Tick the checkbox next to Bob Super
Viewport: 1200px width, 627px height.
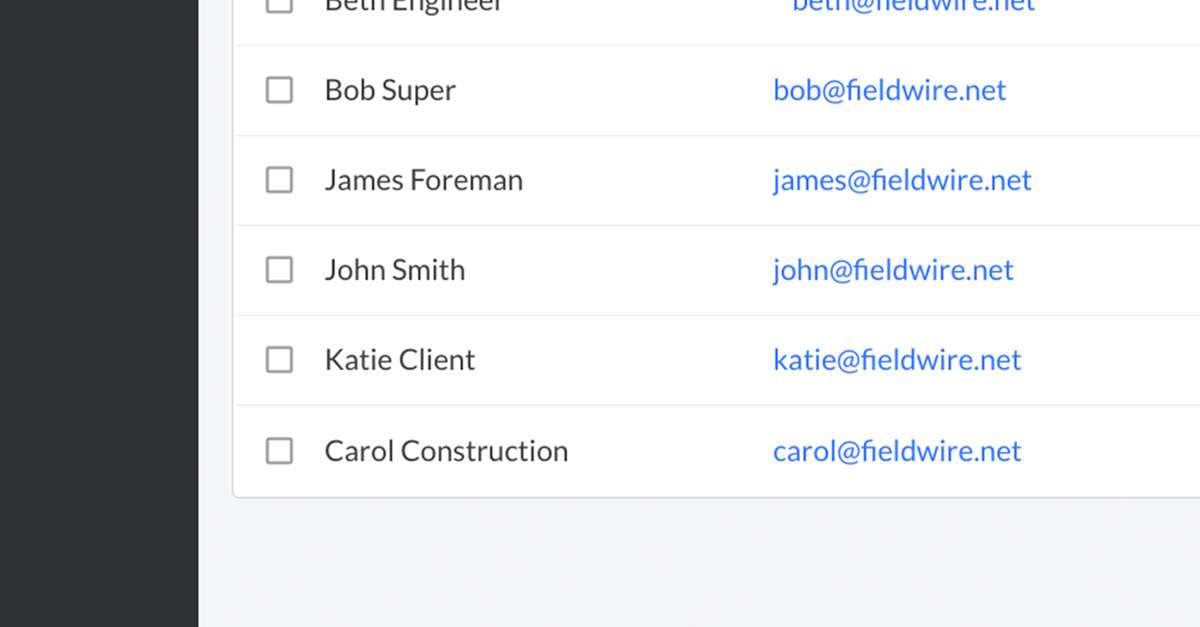pos(279,90)
